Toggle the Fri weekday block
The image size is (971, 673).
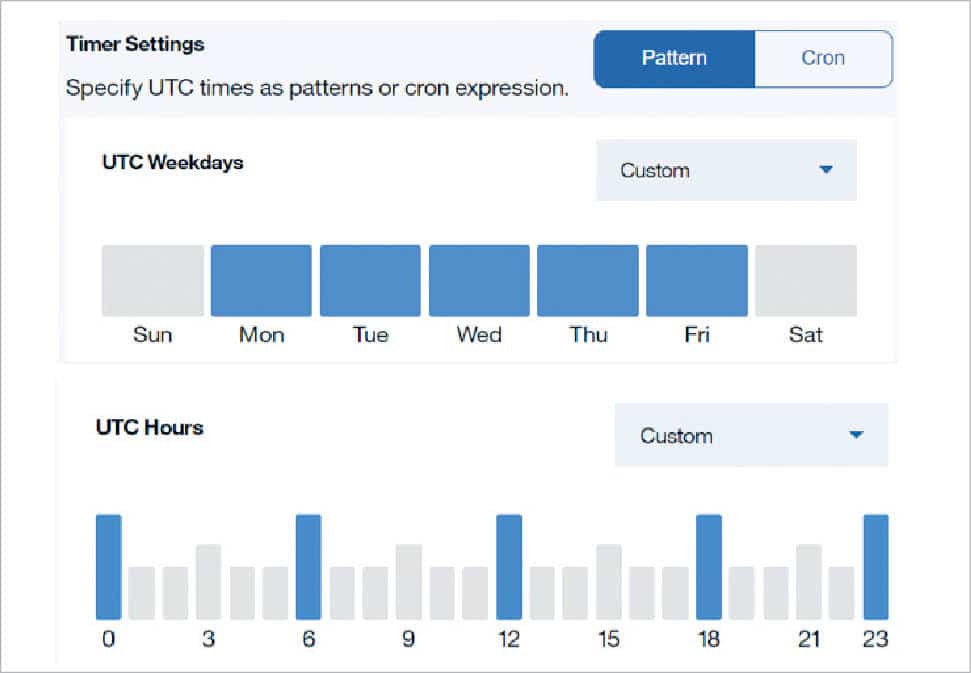point(697,281)
